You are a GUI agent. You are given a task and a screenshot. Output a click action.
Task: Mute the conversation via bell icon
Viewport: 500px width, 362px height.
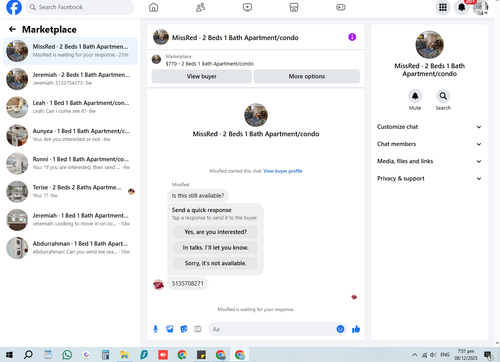[415, 96]
